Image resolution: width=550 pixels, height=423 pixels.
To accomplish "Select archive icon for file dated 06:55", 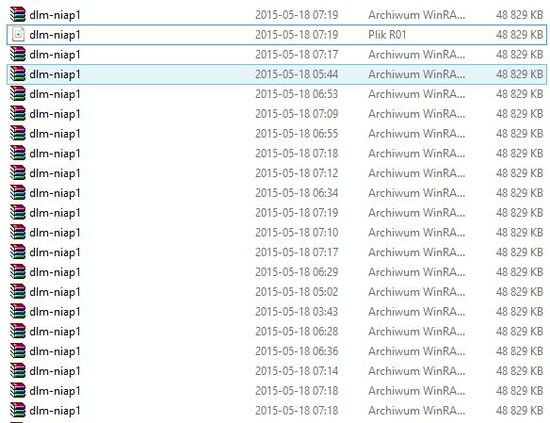I will coord(18,134).
